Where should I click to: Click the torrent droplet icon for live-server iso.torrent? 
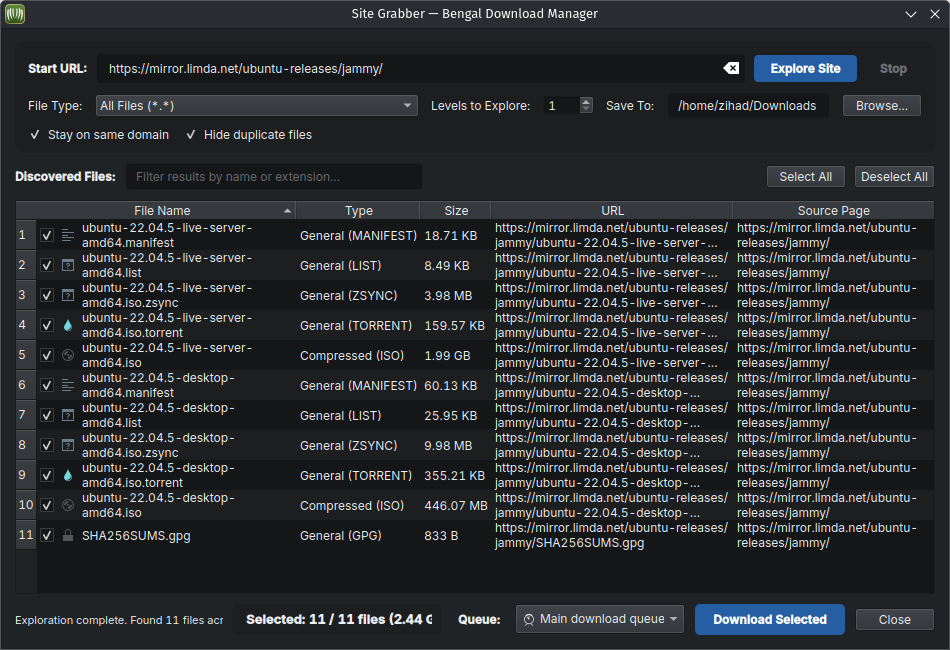tap(68, 325)
